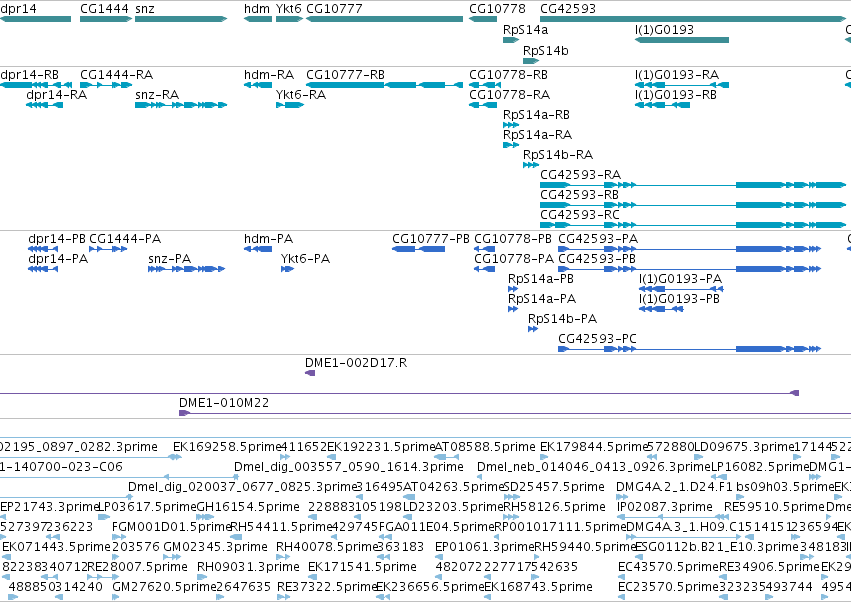Open transcript dpr14-RA label
851x602 pixels.
(x=56, y=95)
